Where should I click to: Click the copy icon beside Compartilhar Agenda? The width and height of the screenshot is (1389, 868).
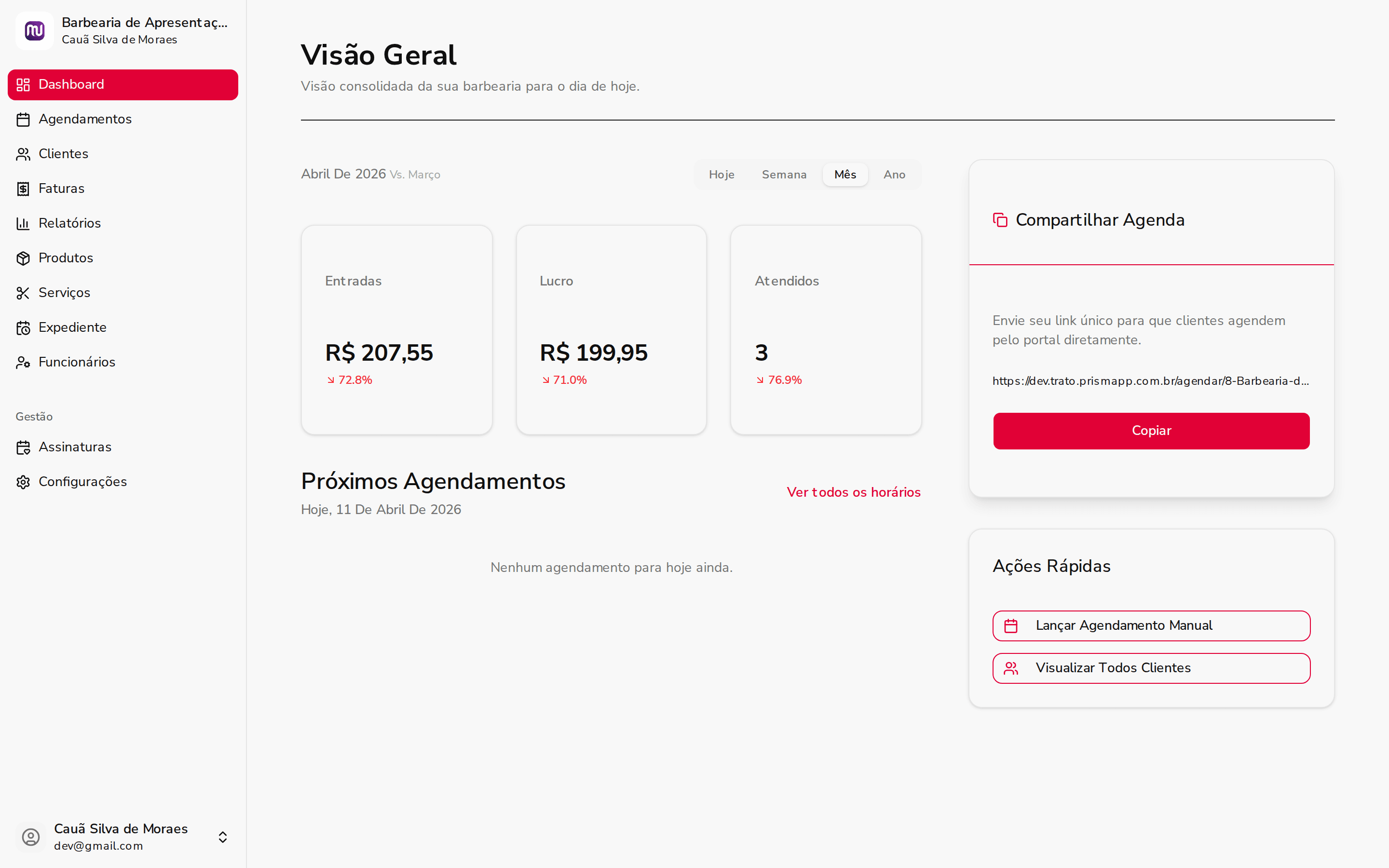1000,220
